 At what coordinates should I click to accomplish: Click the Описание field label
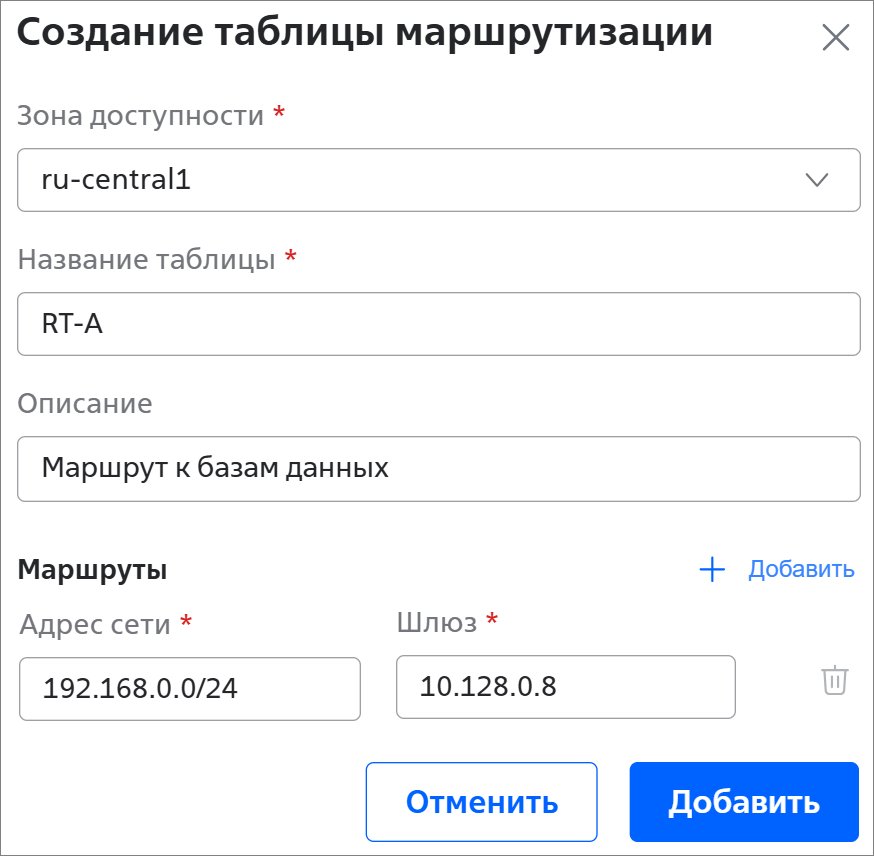click(85, 404)
